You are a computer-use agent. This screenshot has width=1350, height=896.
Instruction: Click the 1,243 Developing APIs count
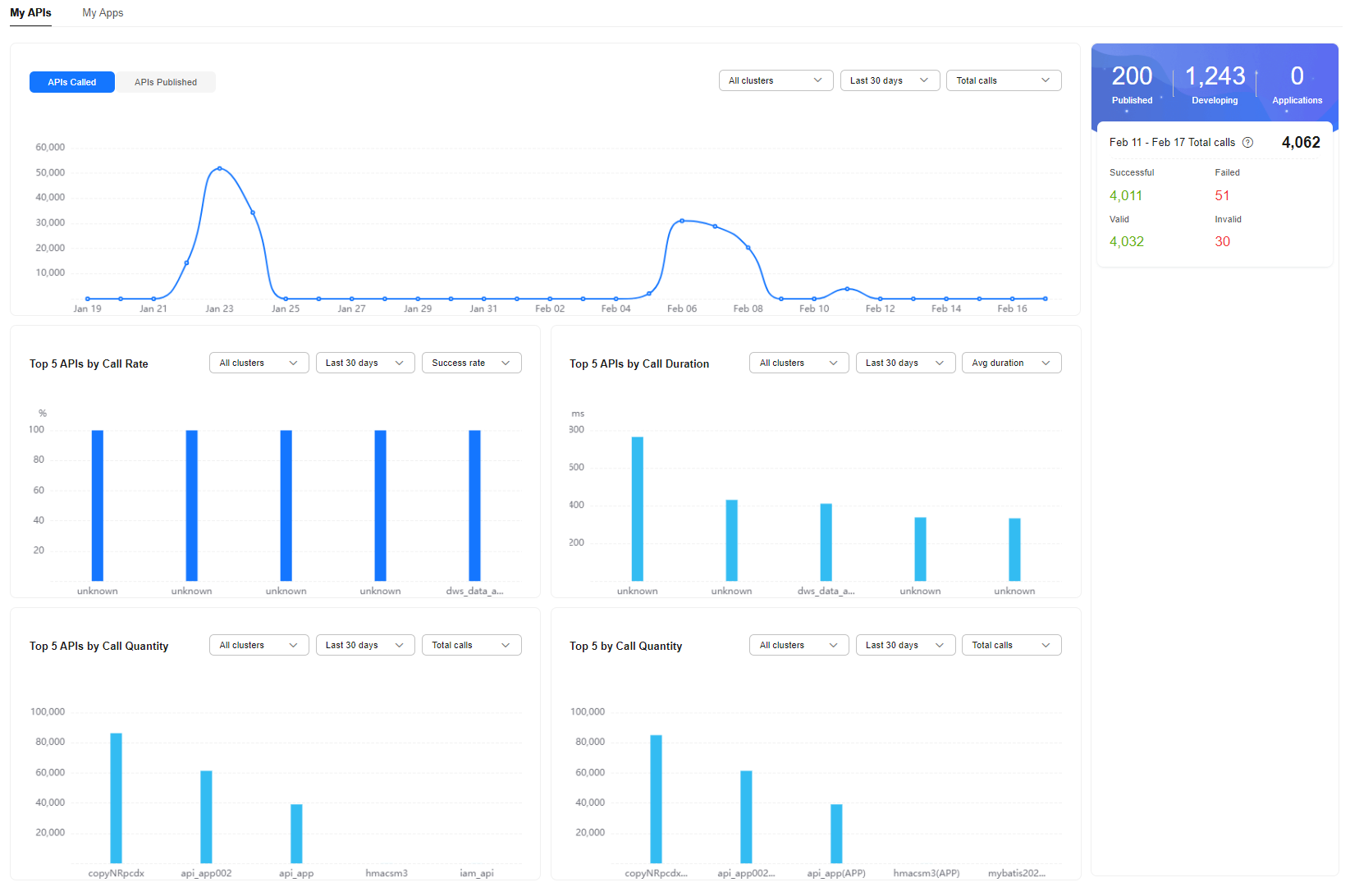coord(1215,76)
